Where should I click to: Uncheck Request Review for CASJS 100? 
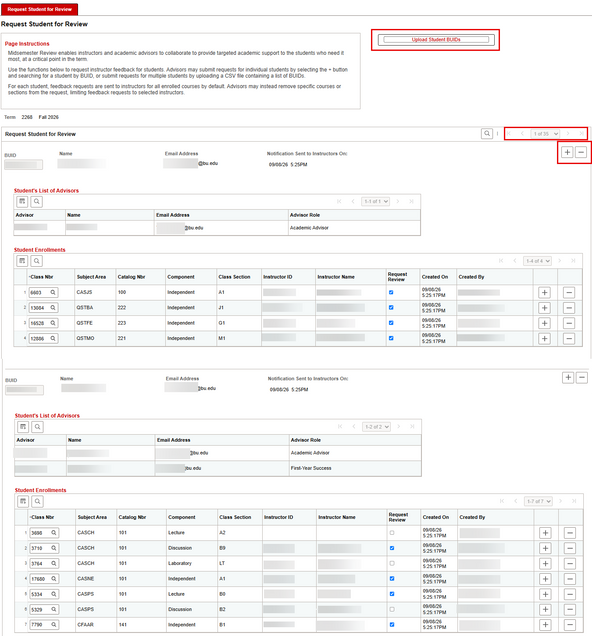(x=391, y=292)
